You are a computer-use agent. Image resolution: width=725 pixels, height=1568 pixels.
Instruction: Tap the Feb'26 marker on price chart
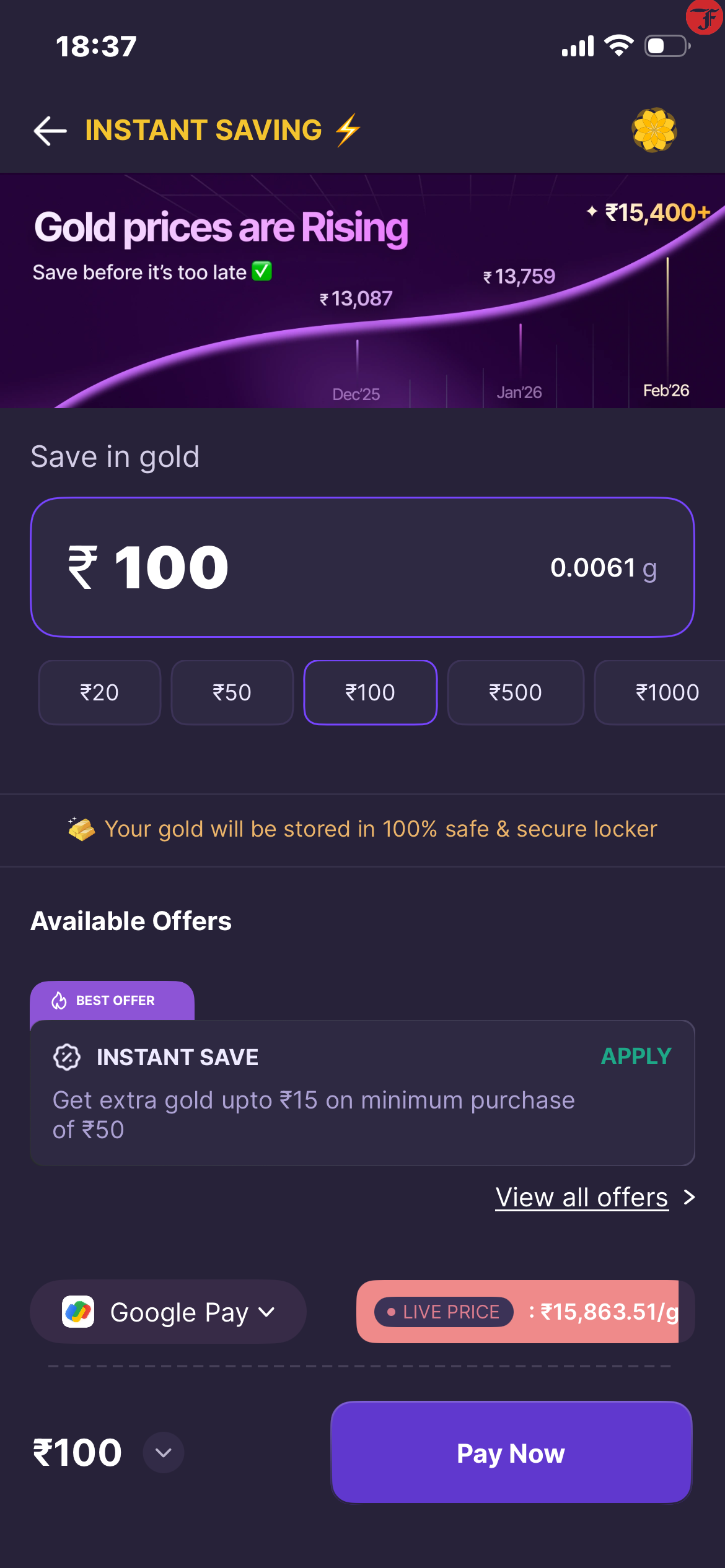coord(666,390)
